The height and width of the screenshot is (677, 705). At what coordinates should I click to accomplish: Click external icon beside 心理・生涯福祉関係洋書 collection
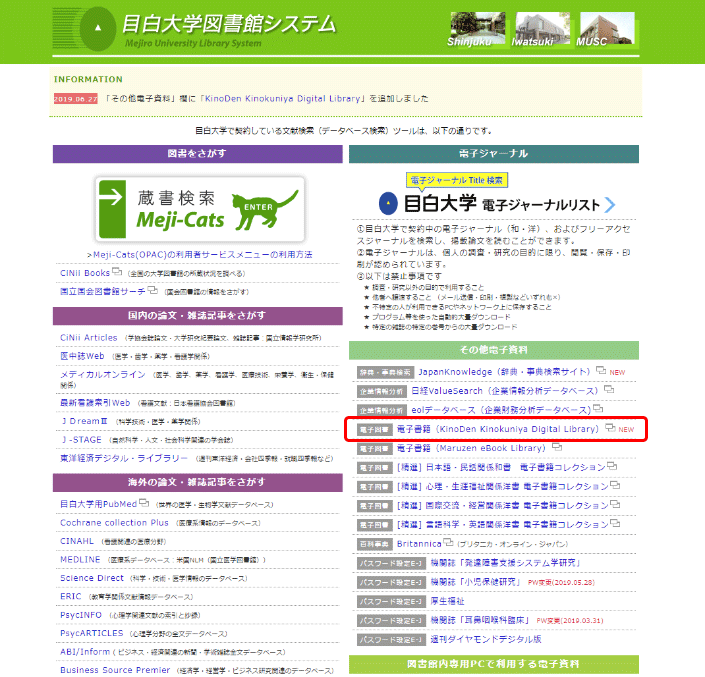click(615, 485)
